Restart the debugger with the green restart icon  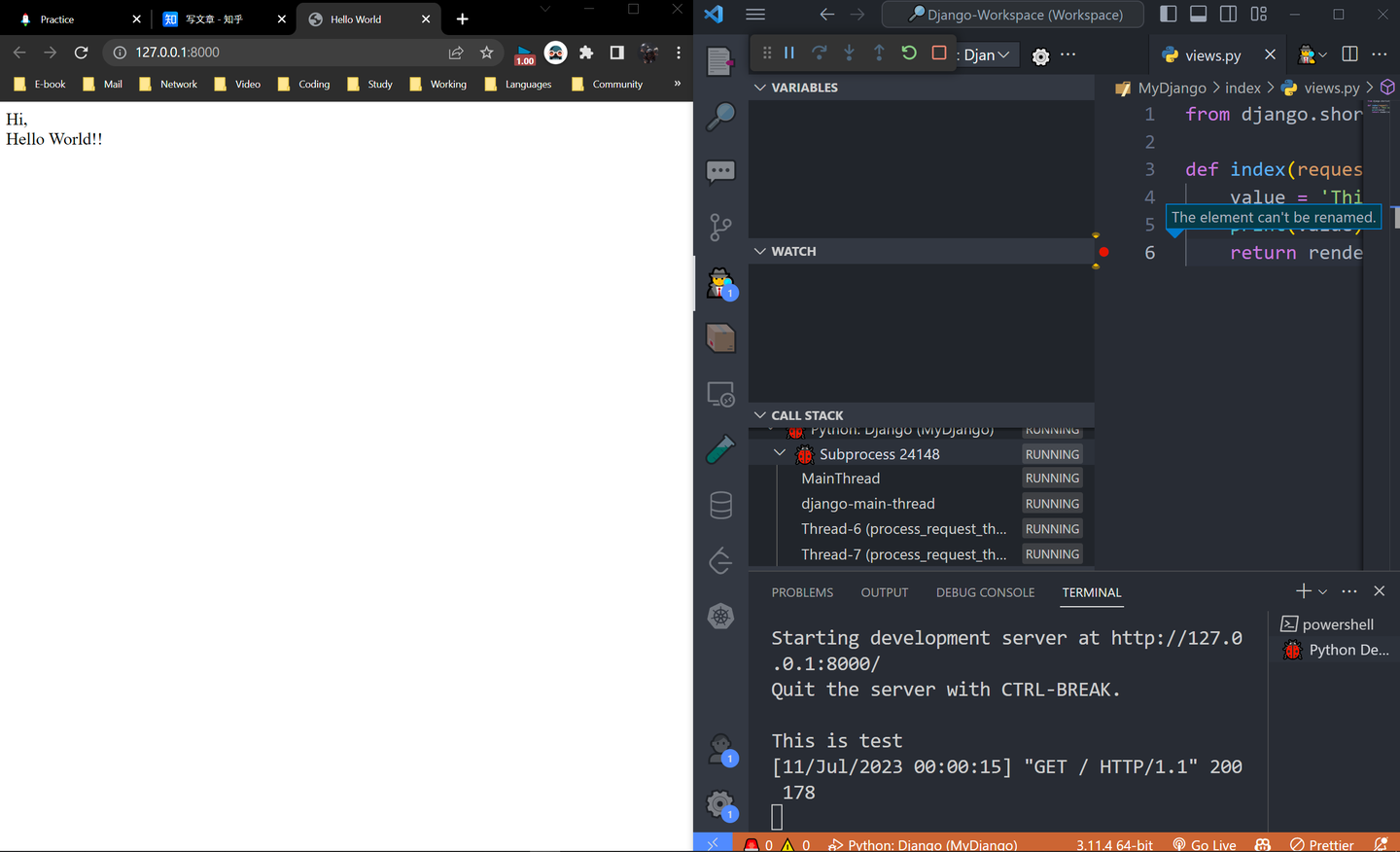pyautogui.click(x=908, y=53)
